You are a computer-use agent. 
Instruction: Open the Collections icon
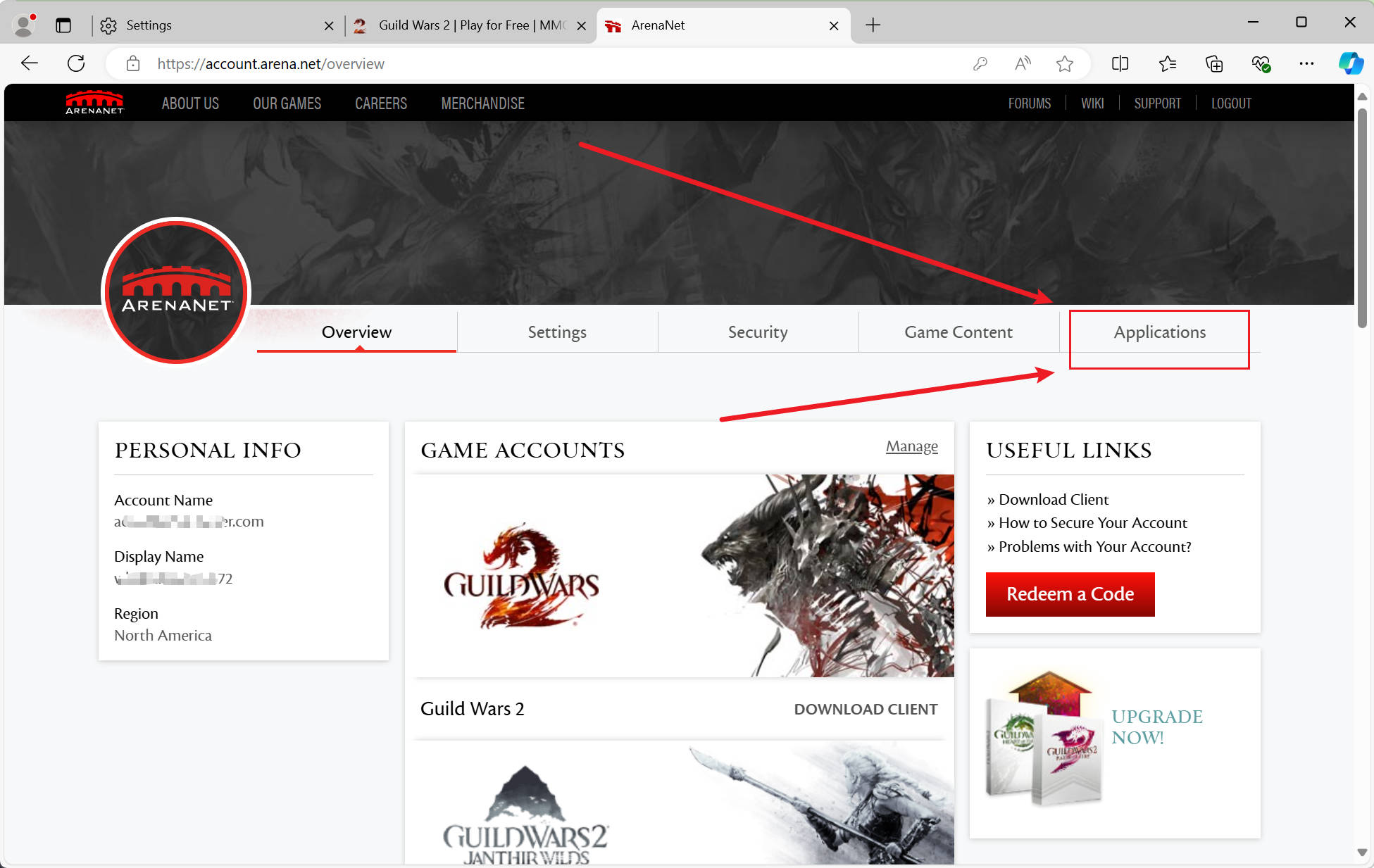(1214, 64)
